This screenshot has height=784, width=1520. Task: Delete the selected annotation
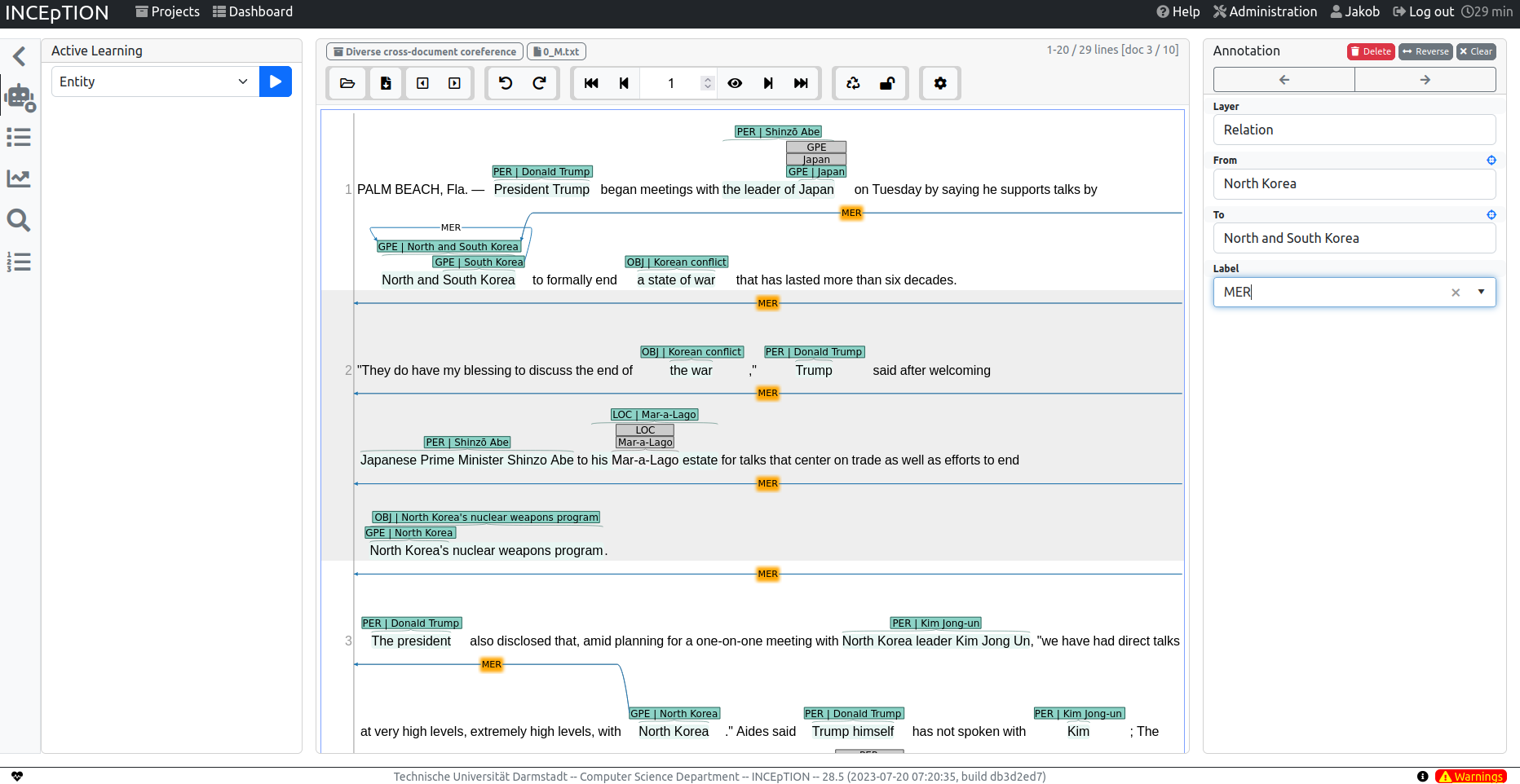[1371, 51]
